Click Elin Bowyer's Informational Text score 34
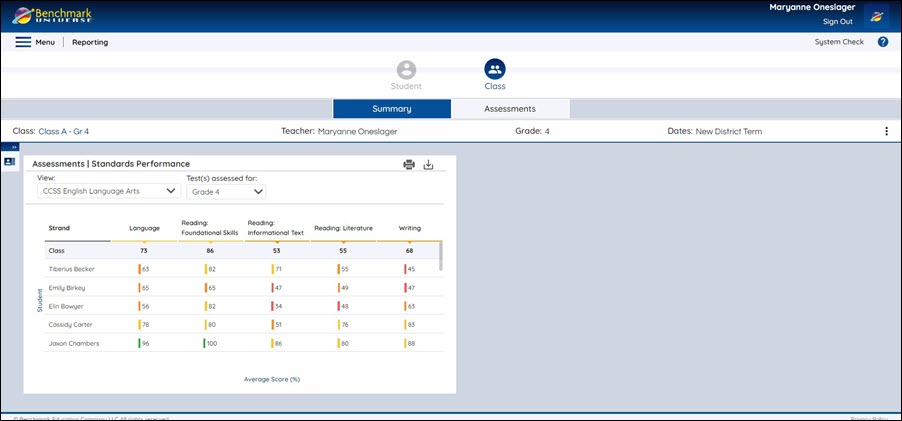Screen dimensions: 902x421 click(x=277, y=307)
